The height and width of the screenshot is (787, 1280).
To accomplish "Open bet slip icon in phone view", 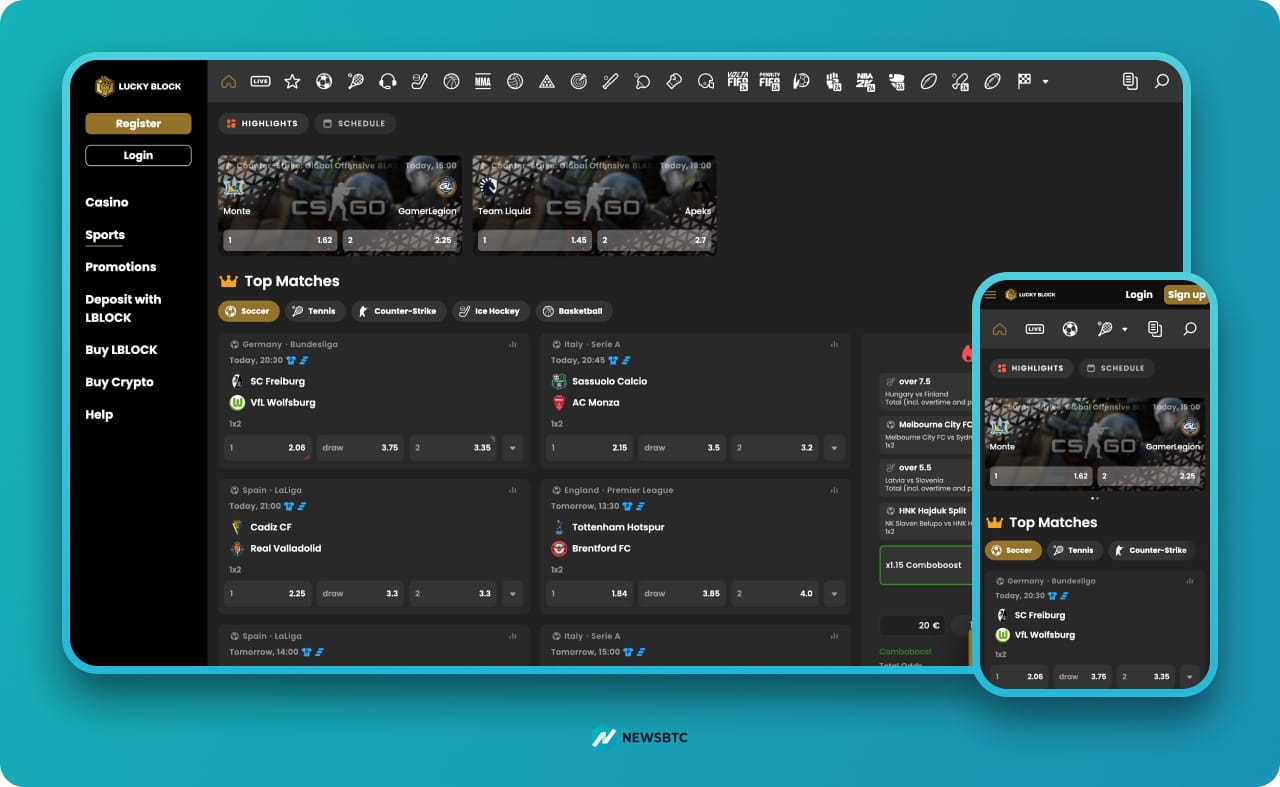I will click(x=1155, y=329).
